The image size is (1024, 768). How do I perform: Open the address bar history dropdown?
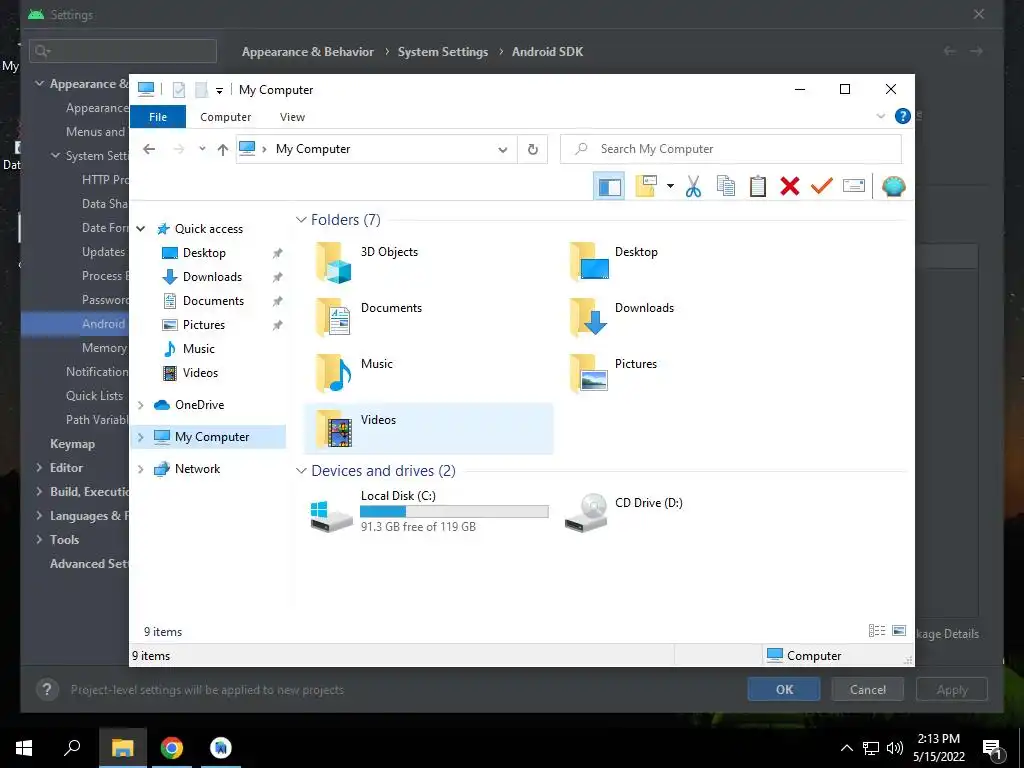click(503, 150)
